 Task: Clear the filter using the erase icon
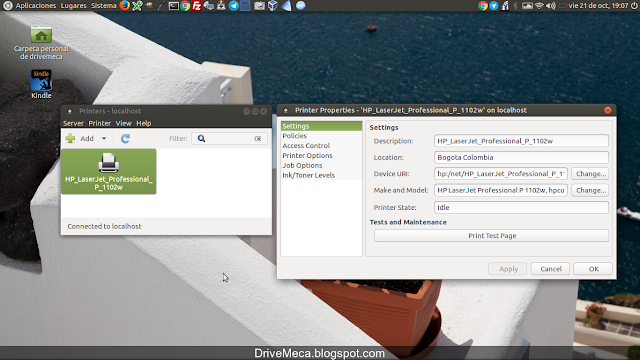click(x=258, y=139)
